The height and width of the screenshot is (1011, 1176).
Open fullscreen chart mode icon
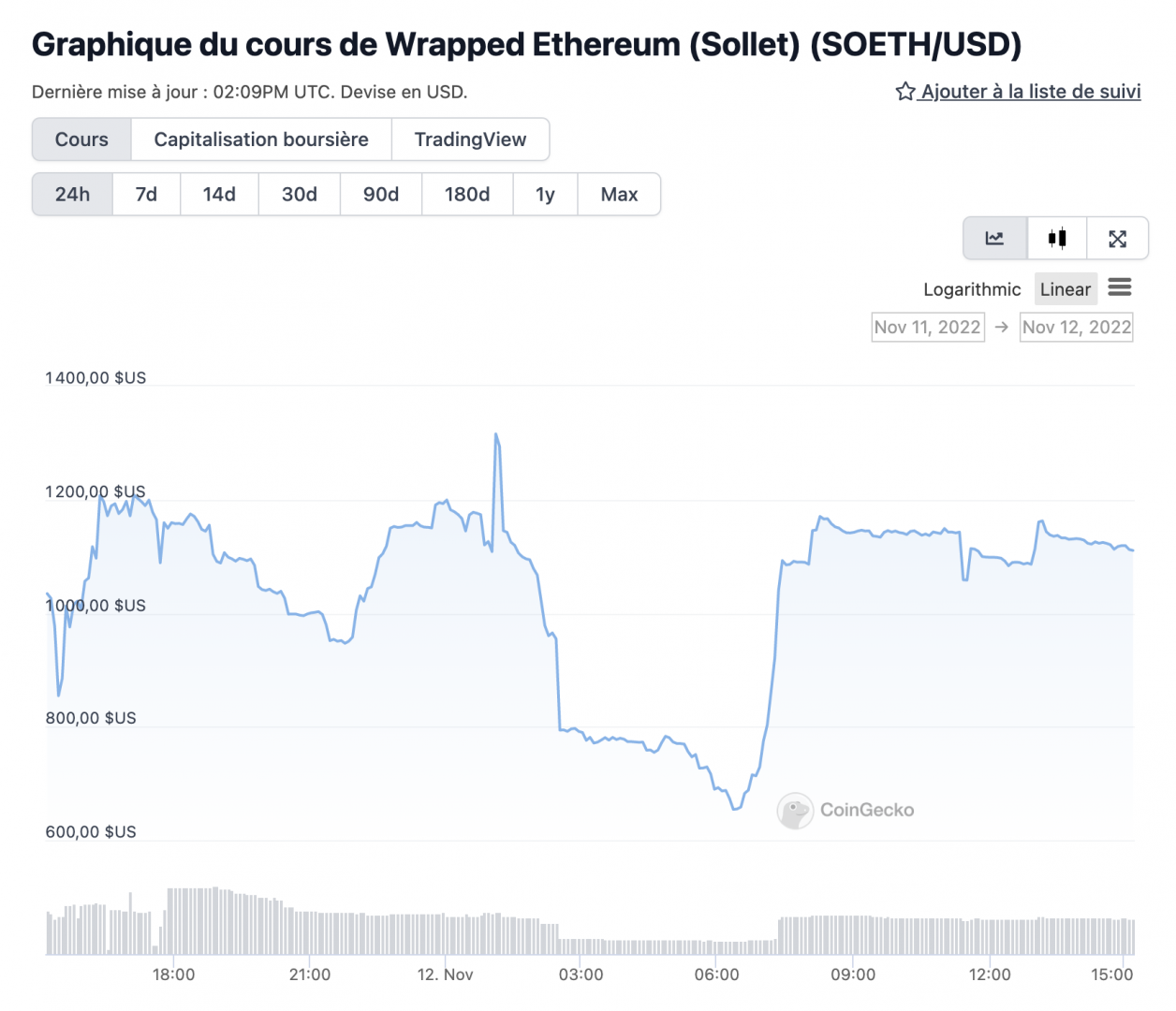click(x=1117, y=239)
